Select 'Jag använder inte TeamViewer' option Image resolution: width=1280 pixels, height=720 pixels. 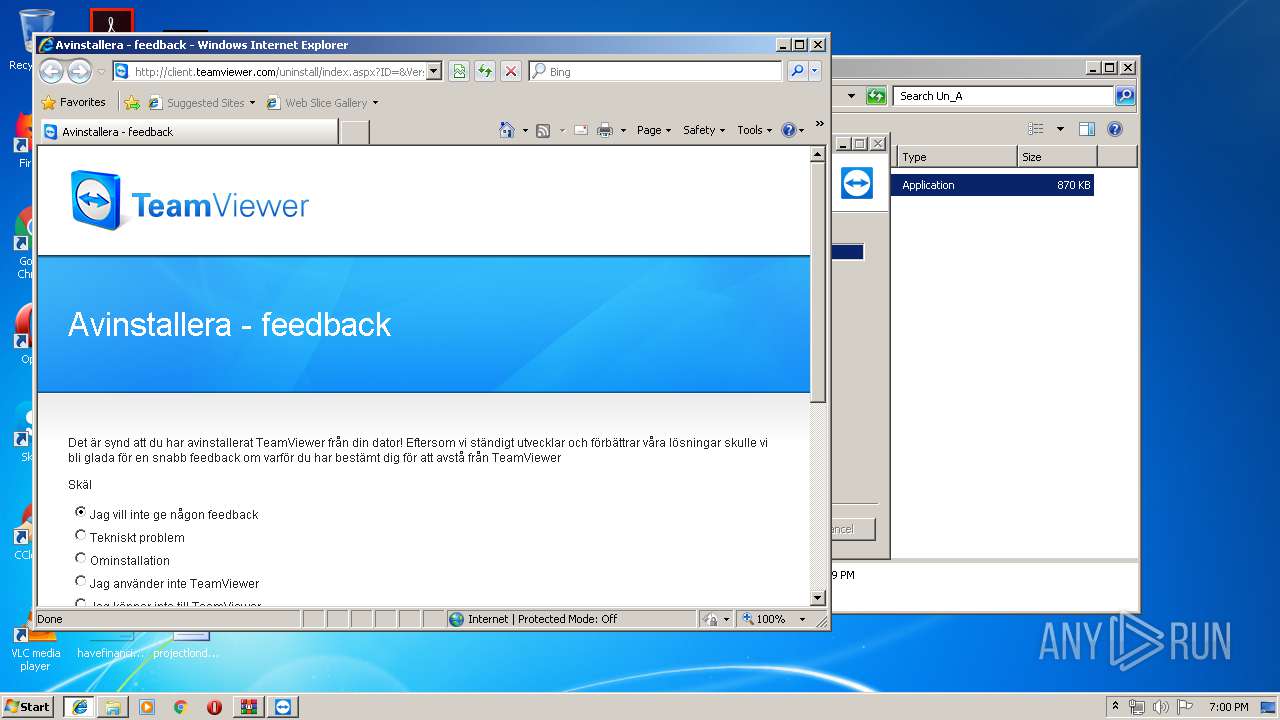(x=81, y=581)
